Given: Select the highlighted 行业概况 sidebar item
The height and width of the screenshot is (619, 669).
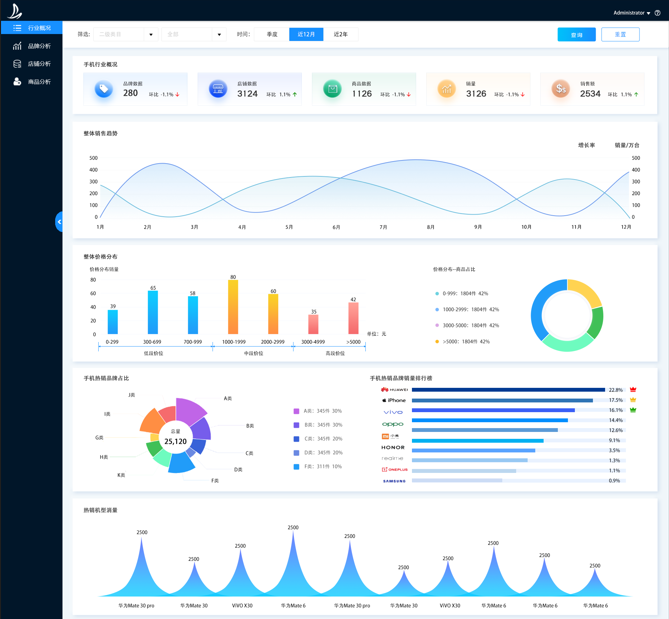Looking at the screenshot, I should point(32,28).
